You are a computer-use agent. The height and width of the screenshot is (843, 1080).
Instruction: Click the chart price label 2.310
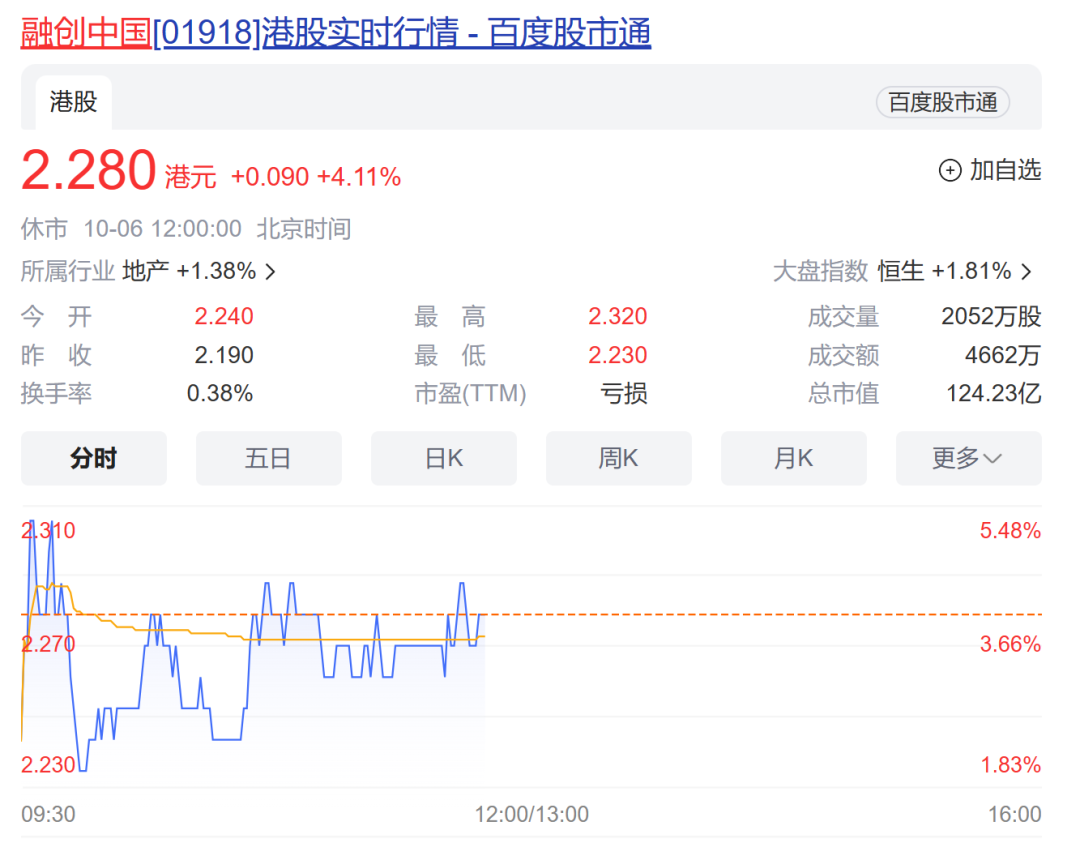click(48, 530)
